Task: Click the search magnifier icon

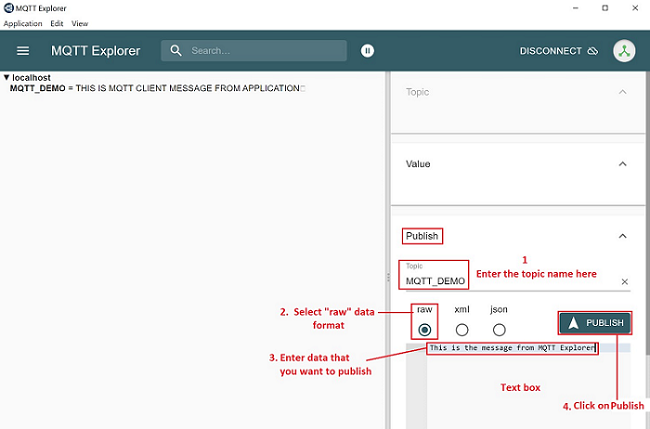Action: tap(176, 51)
